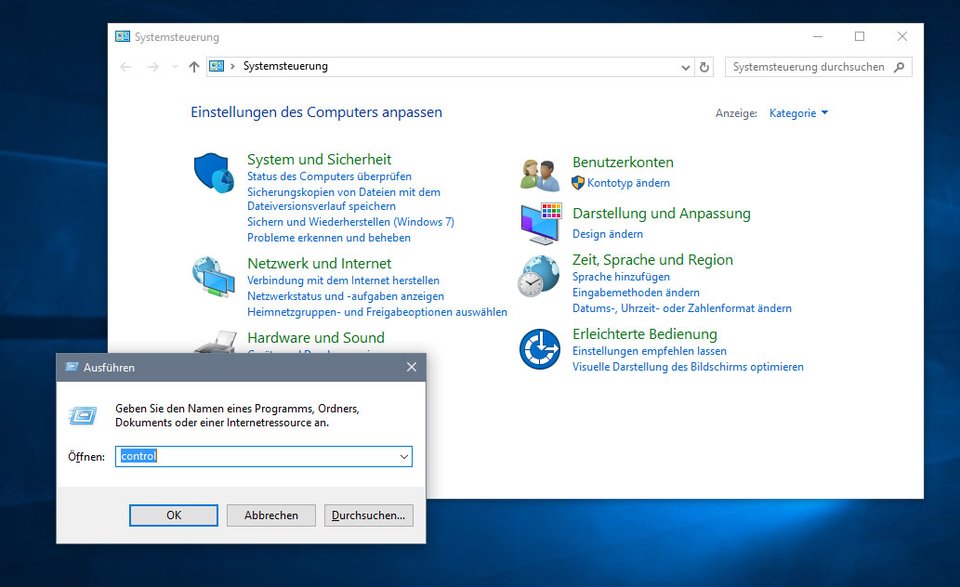Open Datums-, Uhrzeit- oder Zahlenformat ändern
The width and height of the screenshot is (960, 587).
pos(682,308)
